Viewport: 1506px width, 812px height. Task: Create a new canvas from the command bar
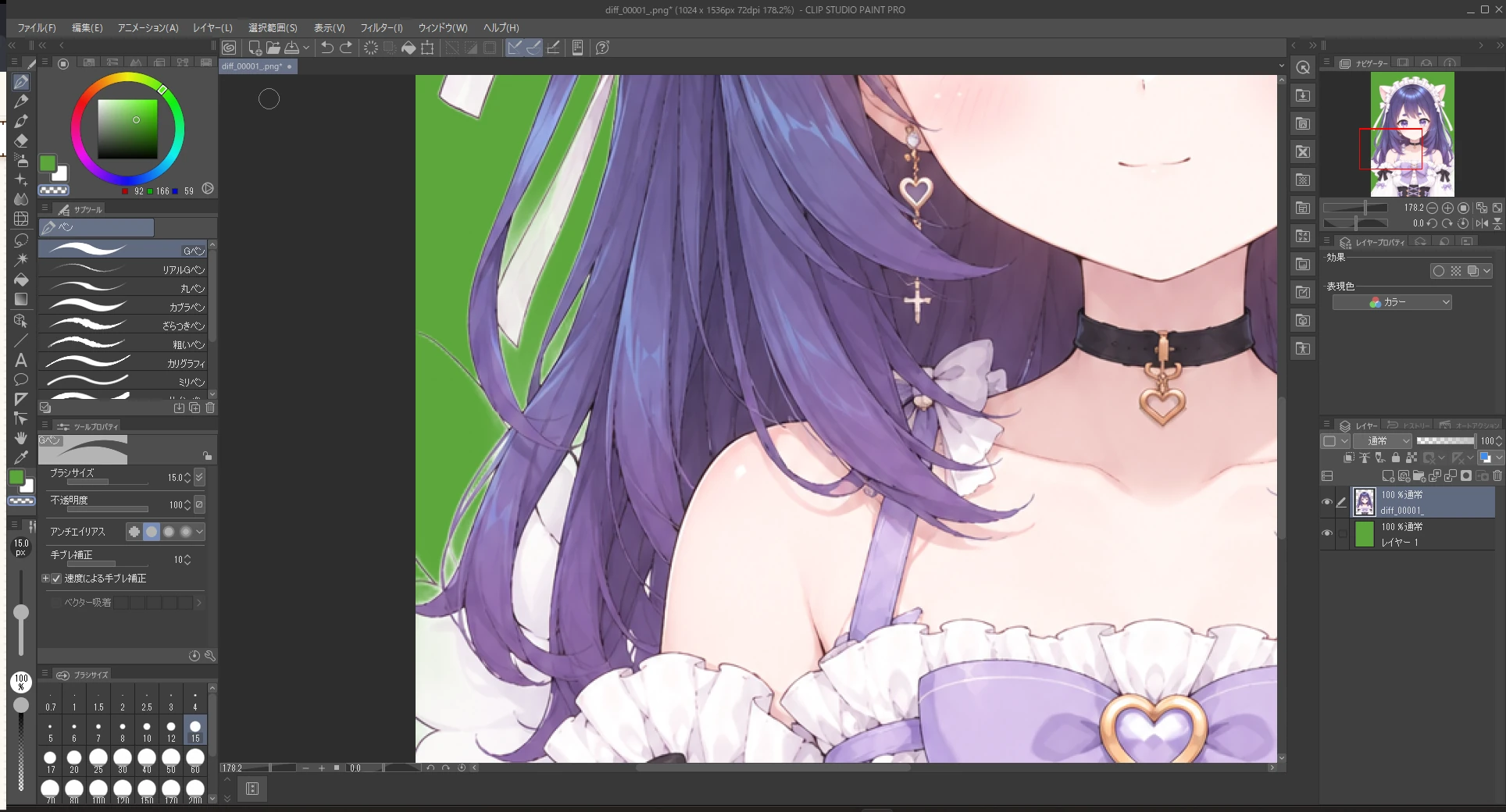[255, 48]
